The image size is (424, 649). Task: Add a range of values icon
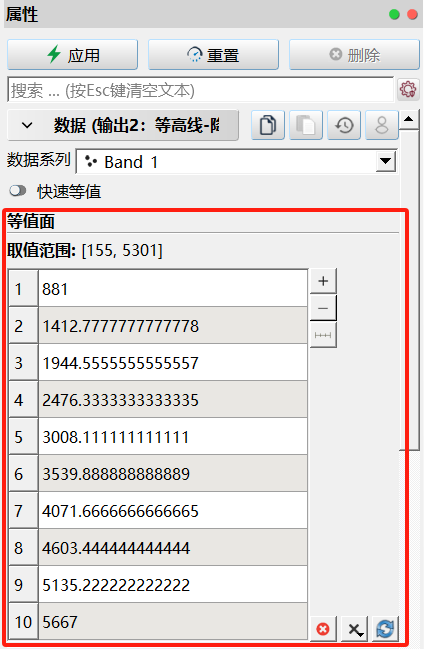click(323, 335)
